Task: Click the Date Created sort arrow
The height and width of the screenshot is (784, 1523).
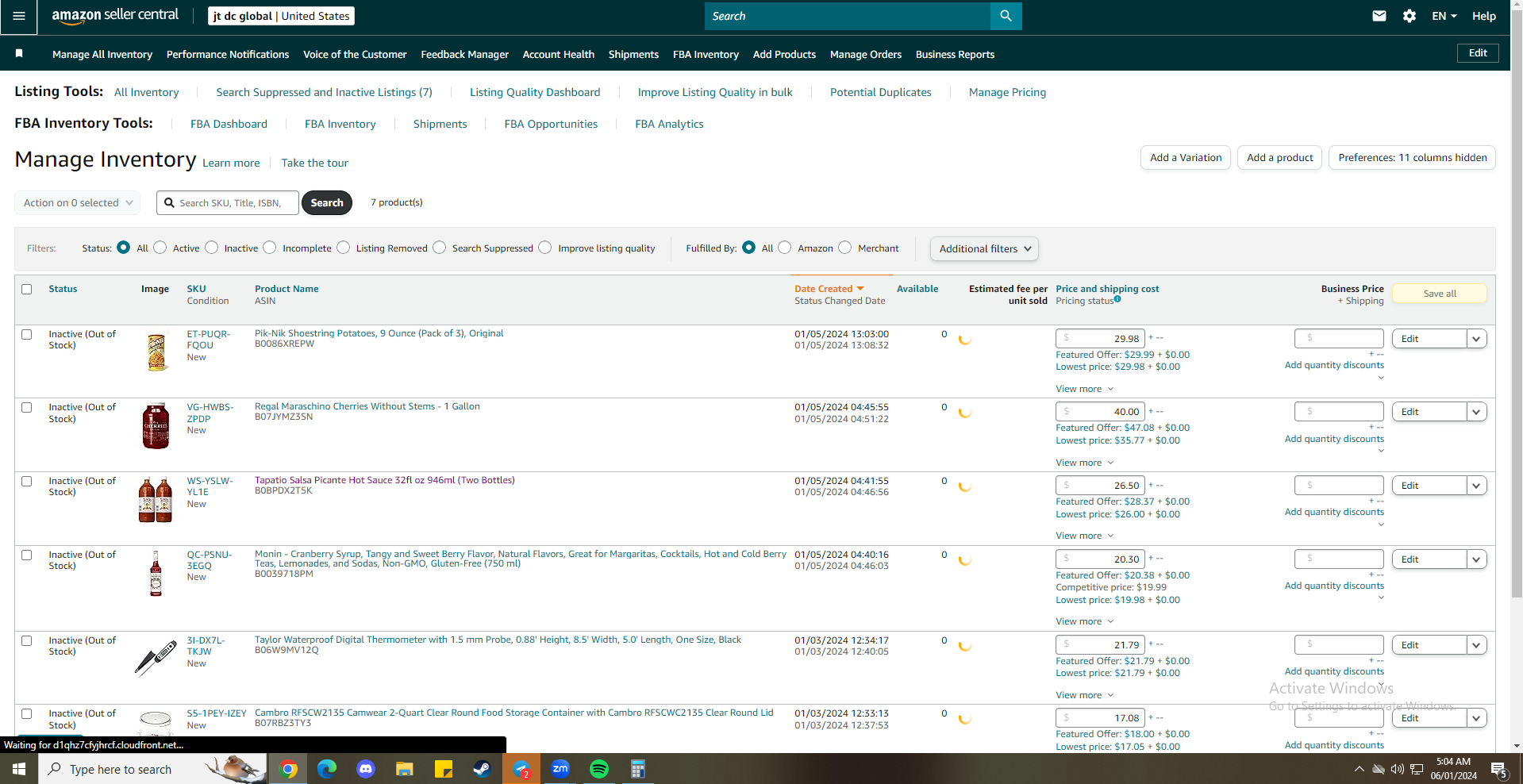Action: click(860, 289)
